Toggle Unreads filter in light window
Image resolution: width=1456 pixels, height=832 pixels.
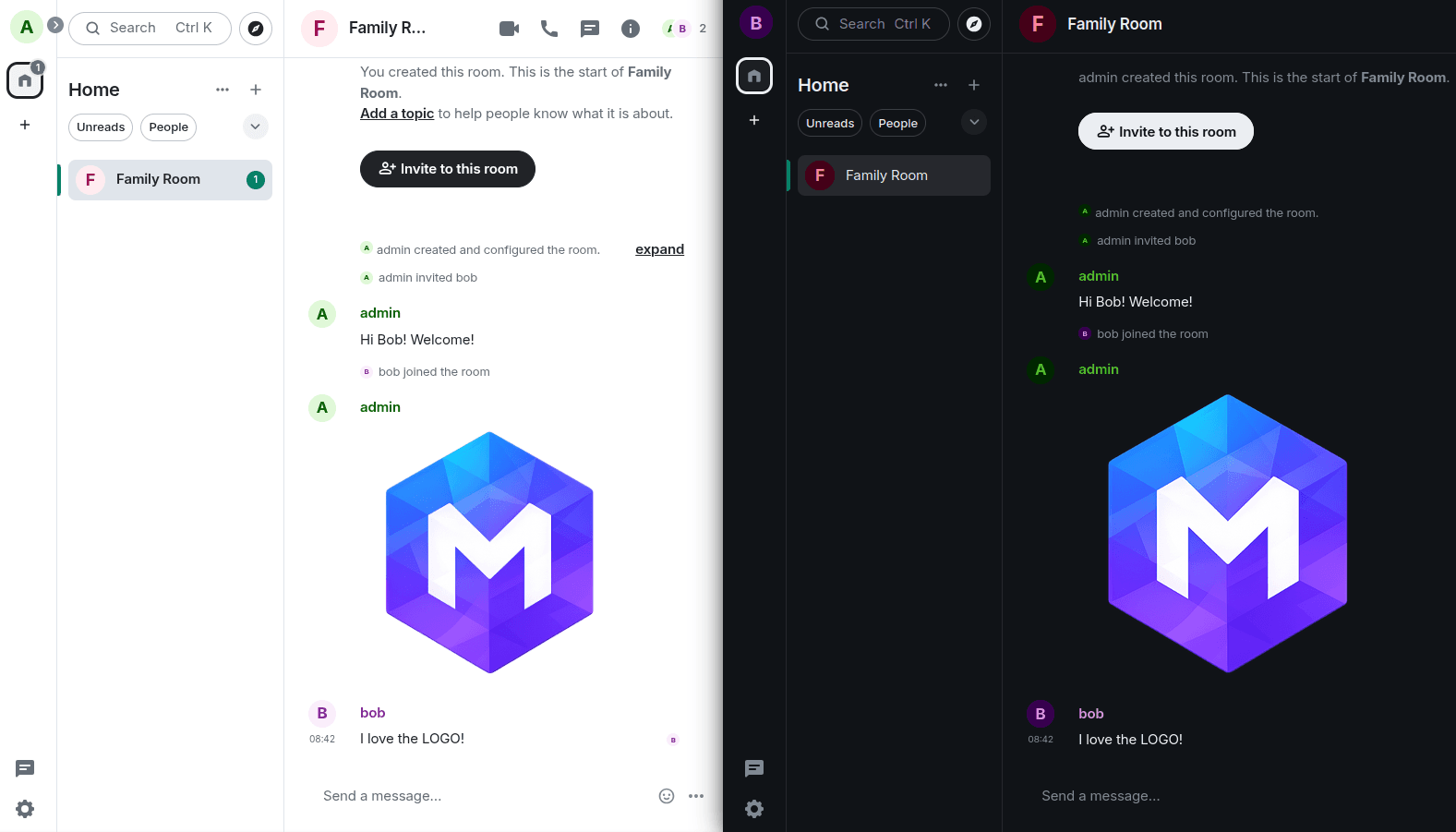click(101, 127)
